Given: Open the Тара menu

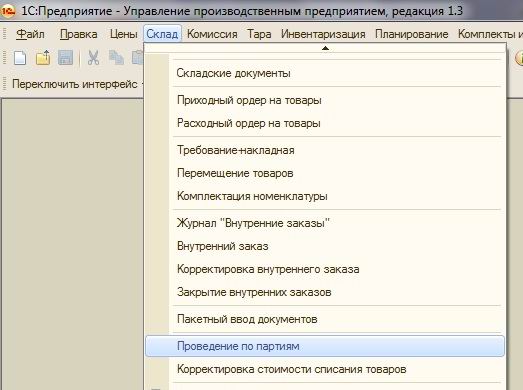Looking at the screenshot, I should pyautogui.click(x=259, y=34).
